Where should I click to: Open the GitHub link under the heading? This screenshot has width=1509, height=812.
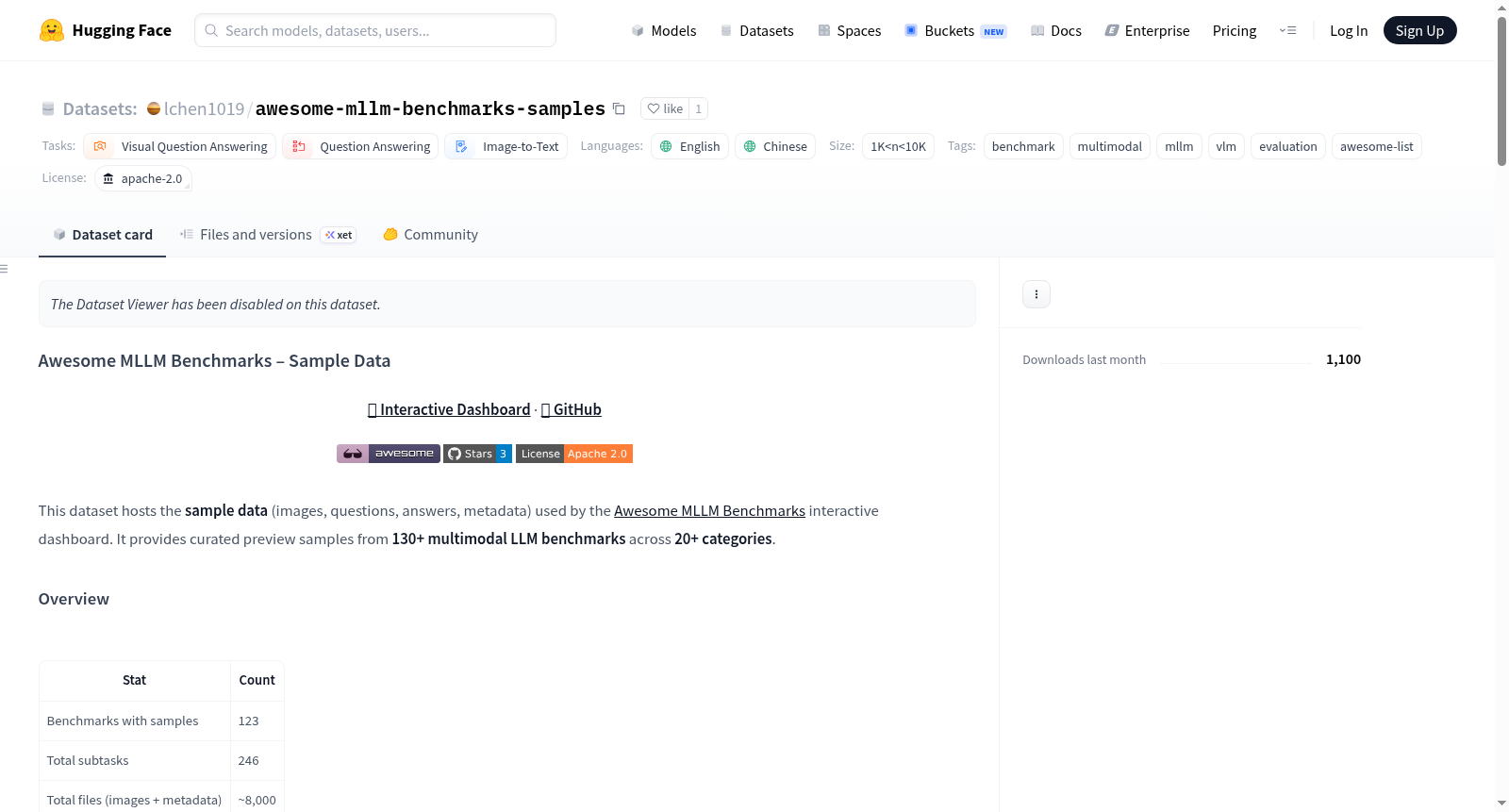pyautogui.click(x=572, y=409)
